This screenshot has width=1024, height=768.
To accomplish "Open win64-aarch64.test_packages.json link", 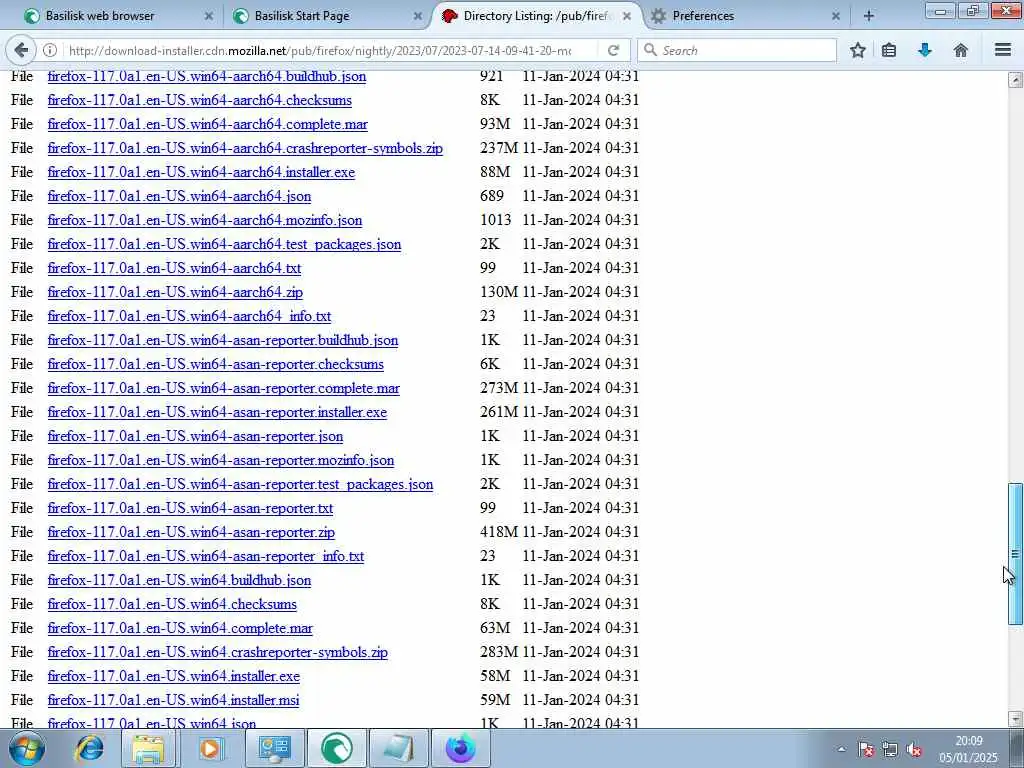I will [224, 244].
